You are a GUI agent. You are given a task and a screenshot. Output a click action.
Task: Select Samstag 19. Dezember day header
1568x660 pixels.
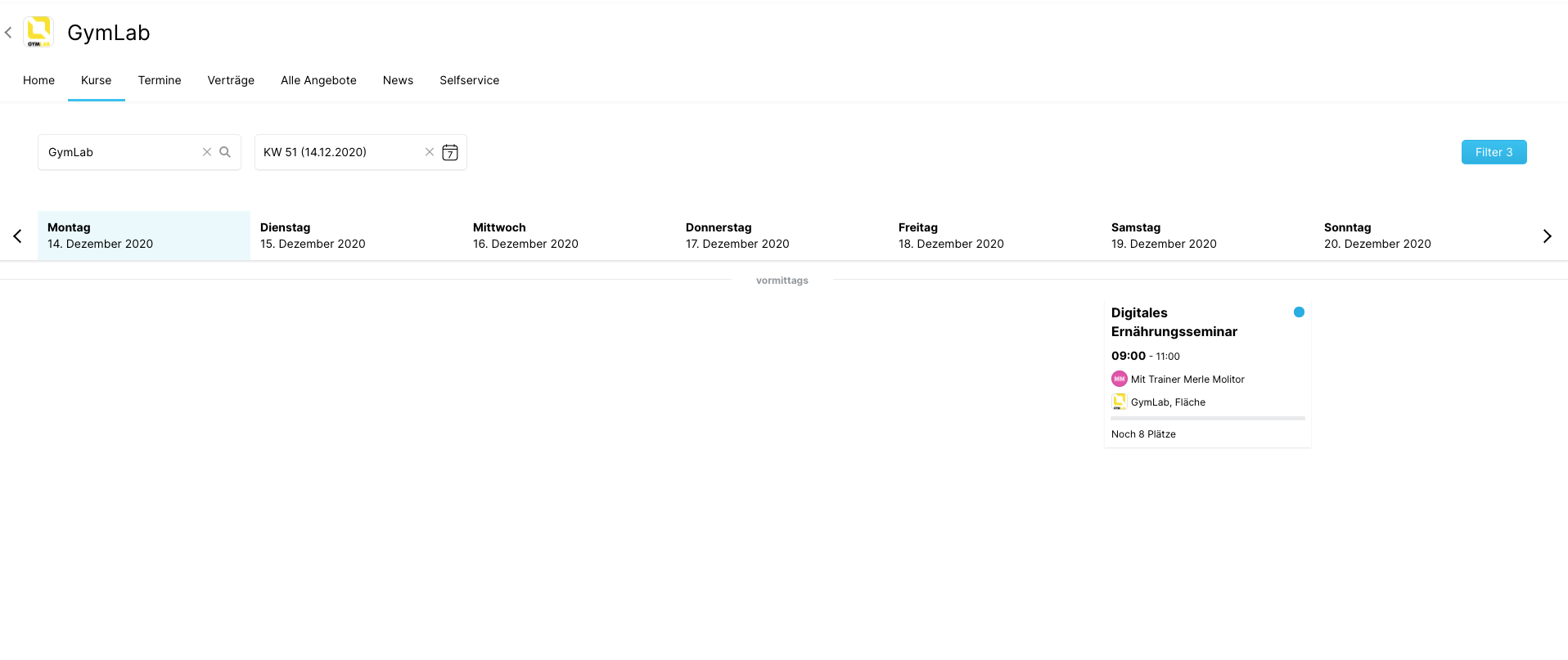pyautogui.click(x=1164, y=236)
